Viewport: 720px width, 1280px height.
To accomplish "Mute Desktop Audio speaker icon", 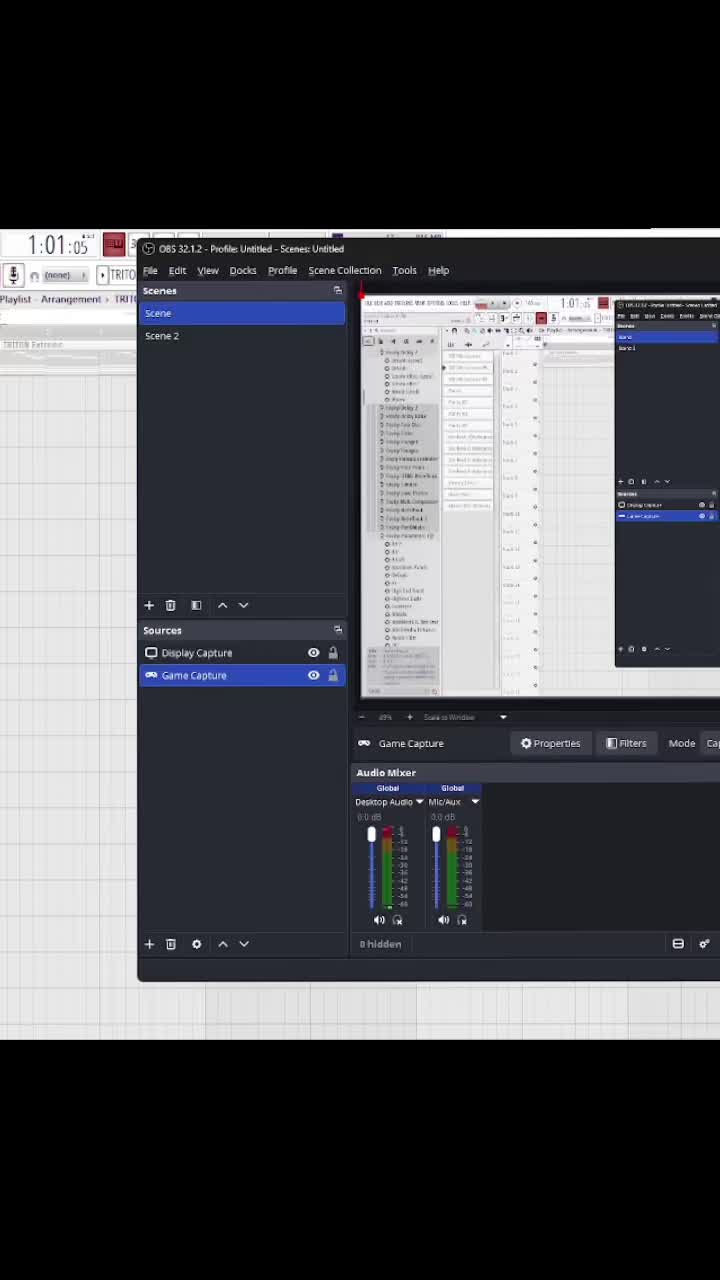I will tap(379, 920).
